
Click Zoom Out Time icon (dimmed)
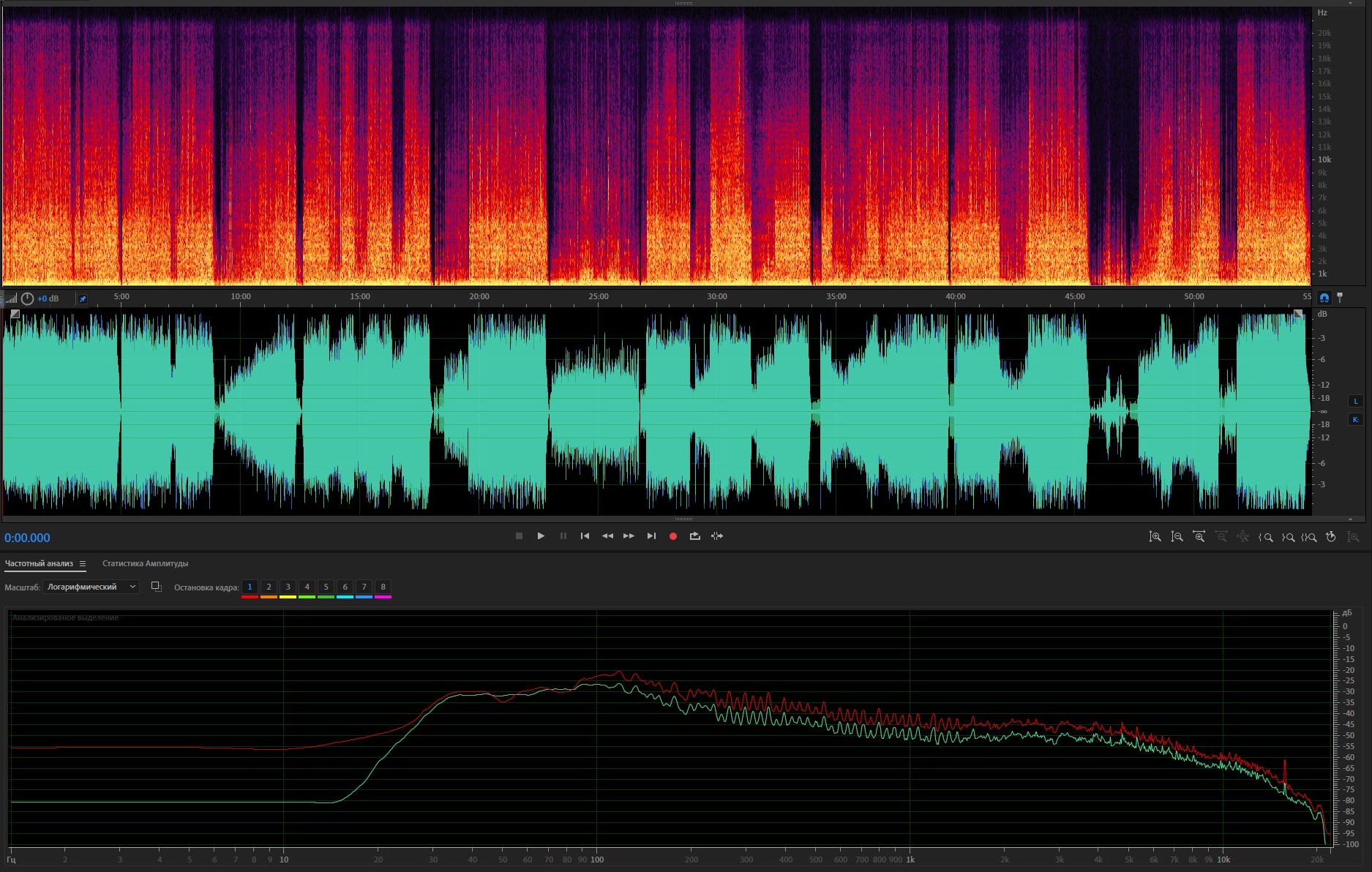pyautogui.click(x=1221, y=537)
